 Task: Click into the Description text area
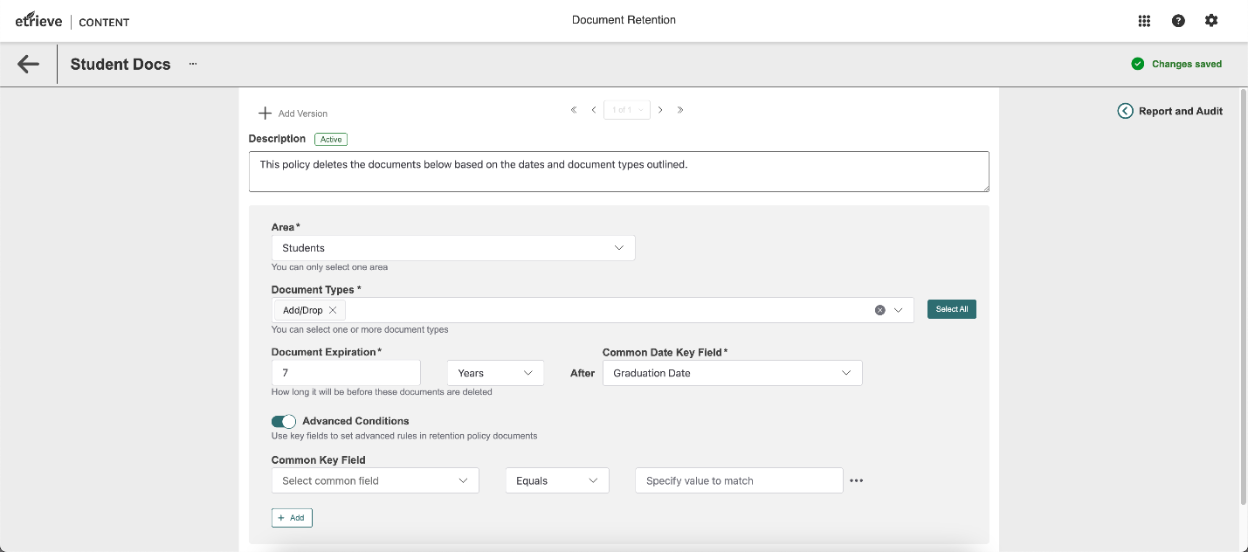coord(619,171)
